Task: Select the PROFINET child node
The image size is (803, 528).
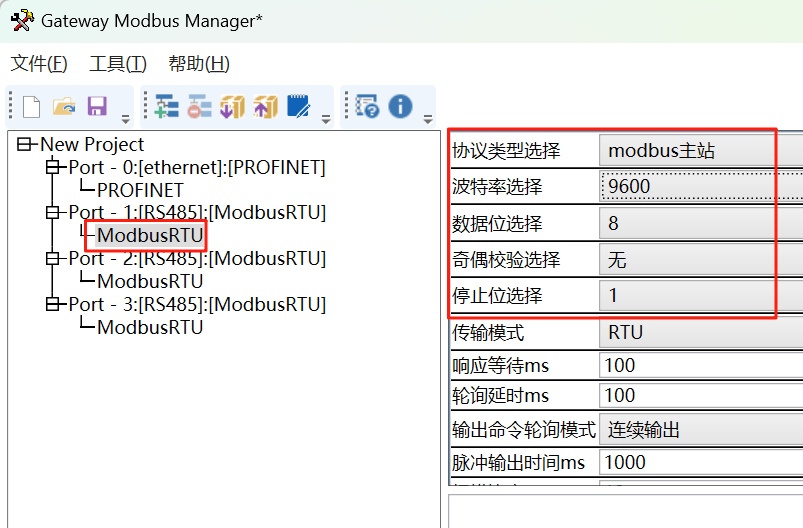Action: [x=140, y=190]
